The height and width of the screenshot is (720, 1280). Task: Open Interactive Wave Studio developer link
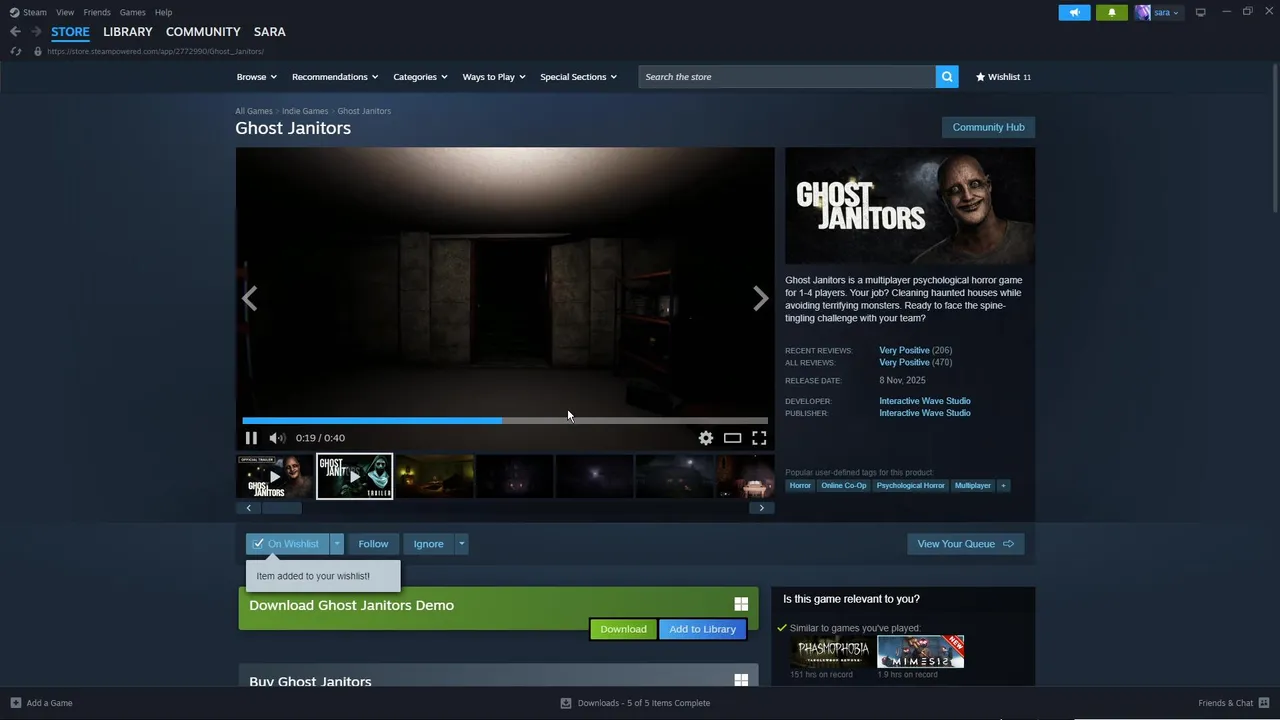click(x=925, y=401)
